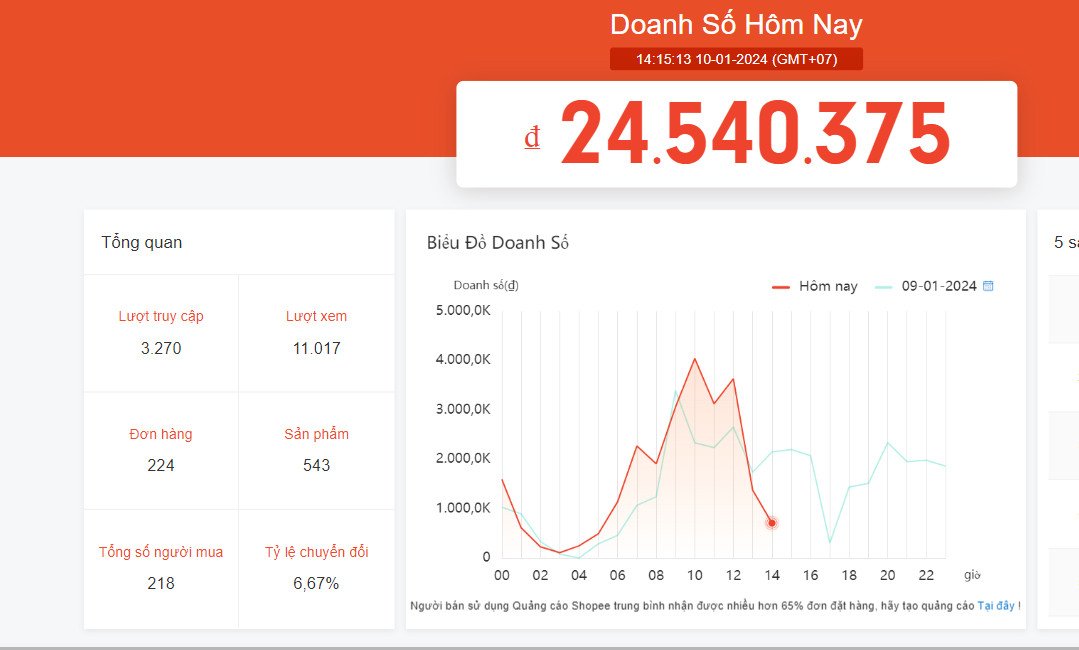Click the 24.540.375 sales total figure
1079x650 pixels.
click(755, 133)
